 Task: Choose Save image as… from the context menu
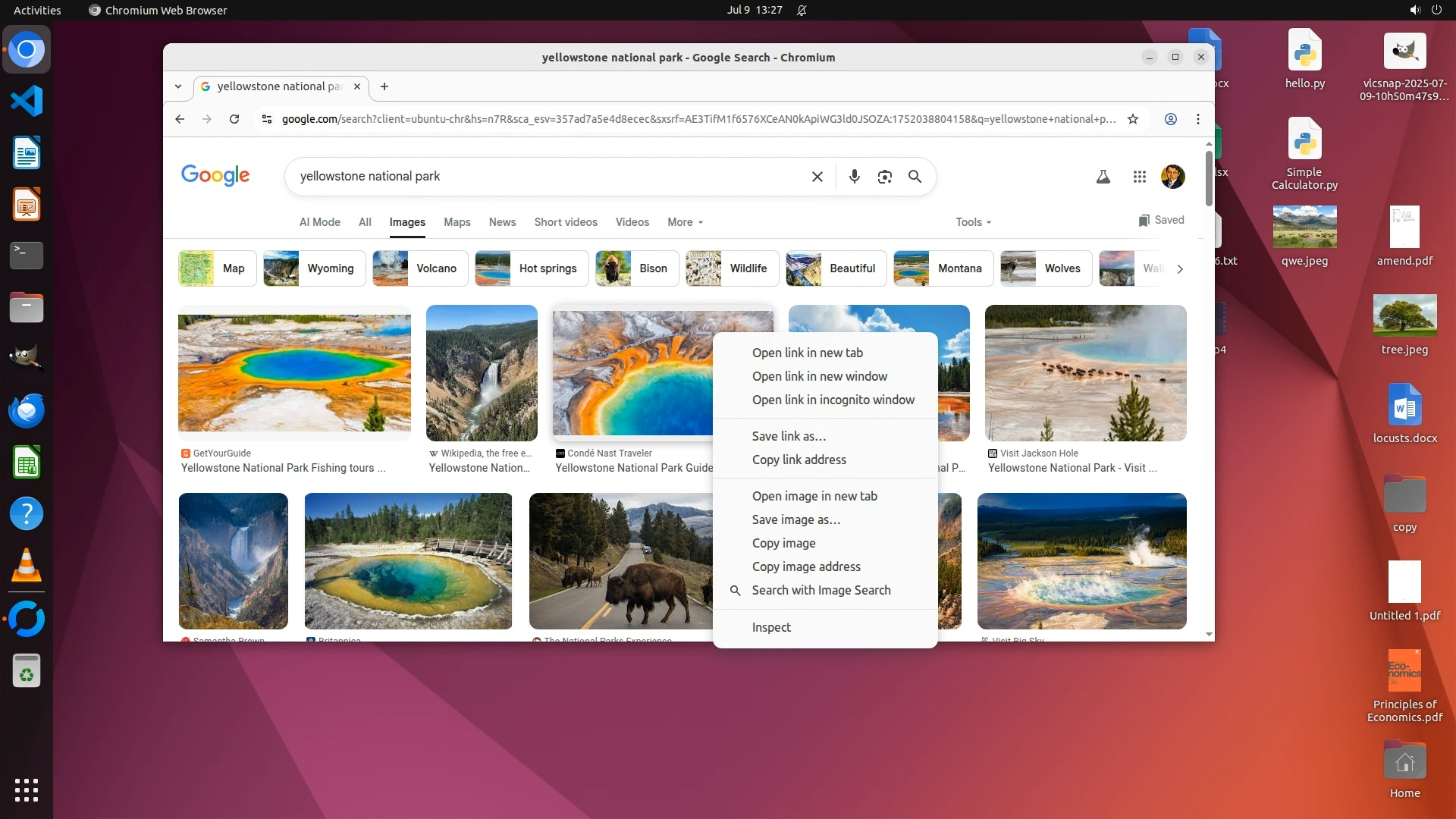(795, 519)
